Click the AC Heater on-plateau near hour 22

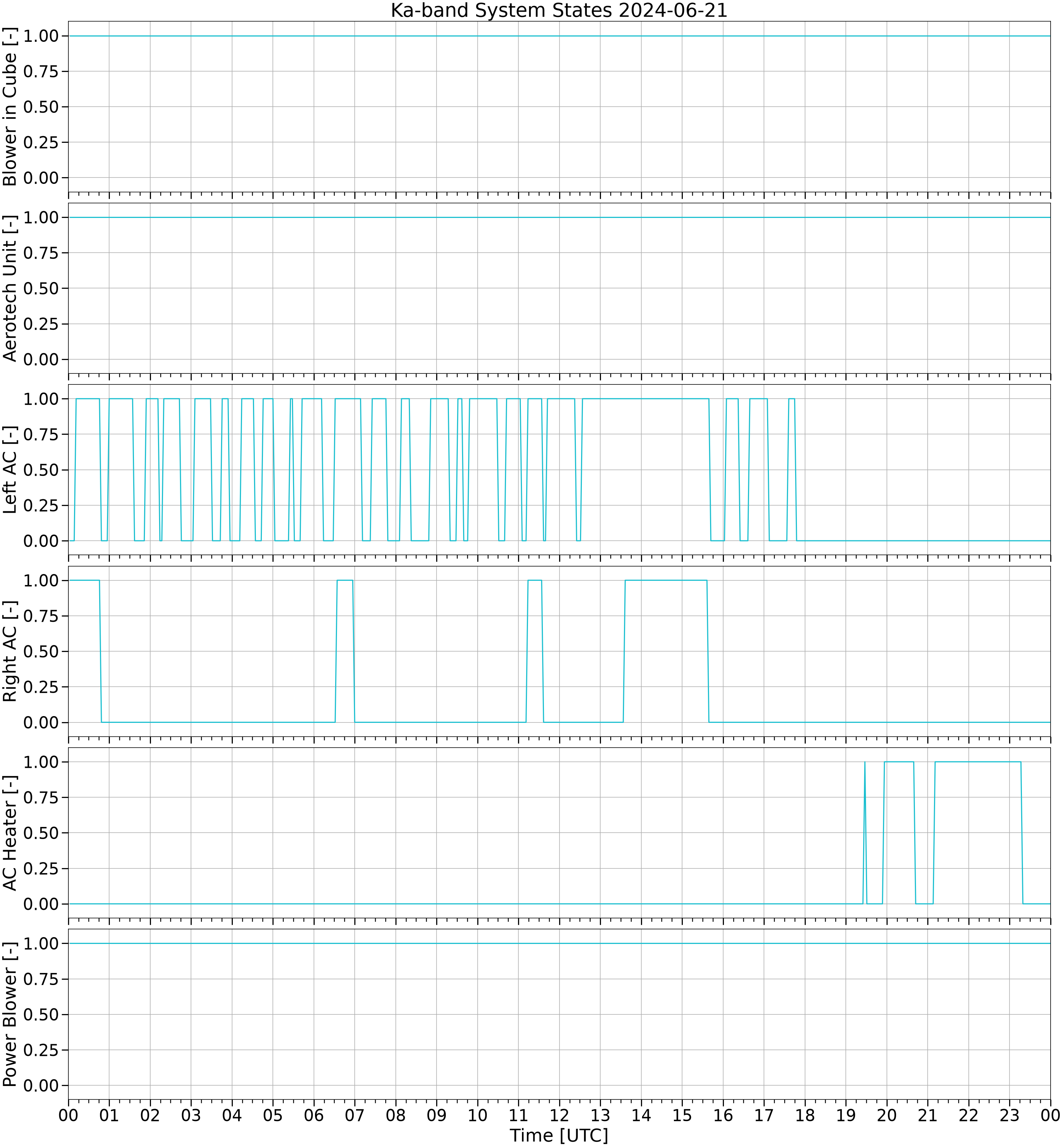click(978, 762)
